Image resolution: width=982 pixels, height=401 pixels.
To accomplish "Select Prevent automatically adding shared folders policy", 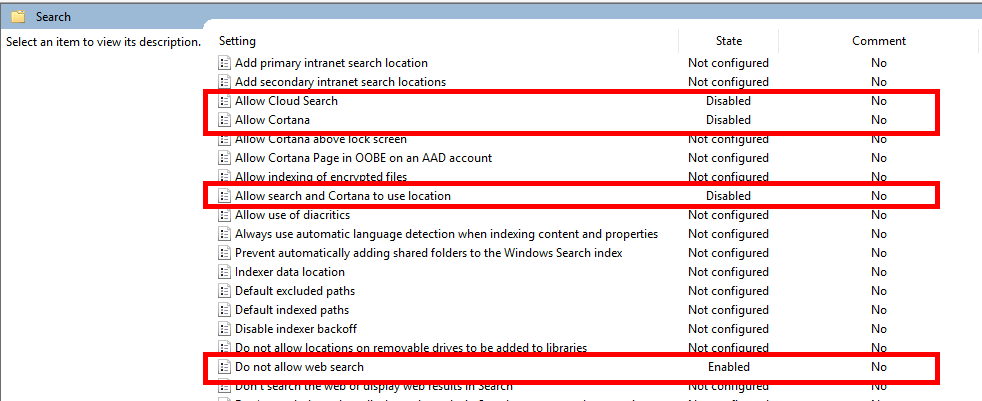I will tap(428, 253).
